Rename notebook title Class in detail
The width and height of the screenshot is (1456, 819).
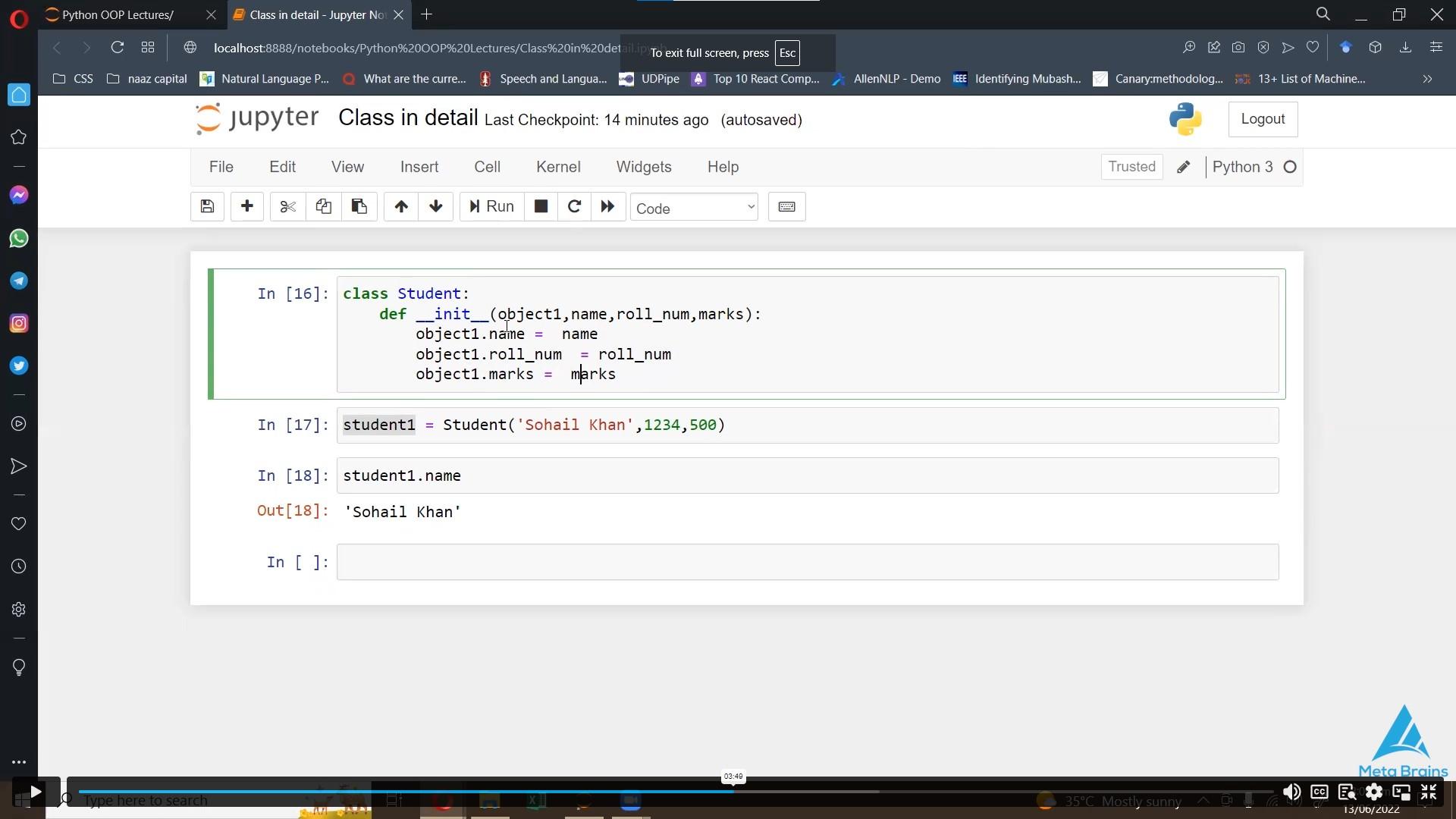[408, 118]
